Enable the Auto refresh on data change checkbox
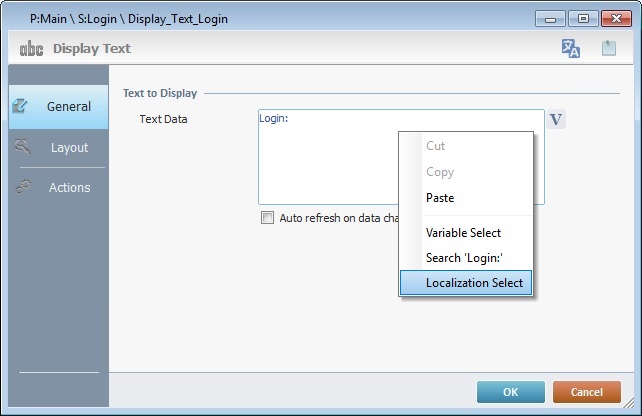 pos(267,217)
